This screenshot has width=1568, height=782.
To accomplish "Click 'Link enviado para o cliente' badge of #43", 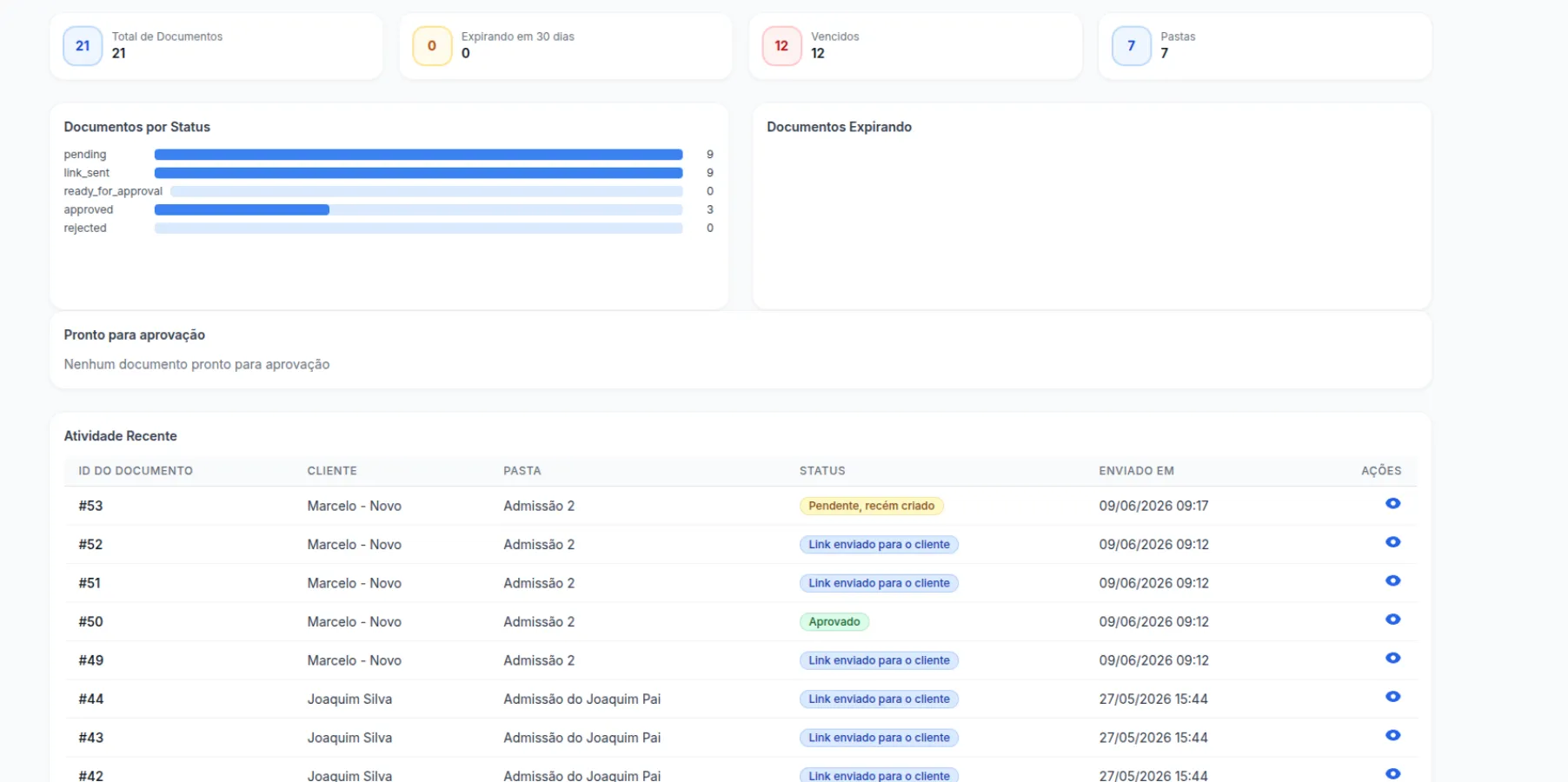I will (879, 738).
